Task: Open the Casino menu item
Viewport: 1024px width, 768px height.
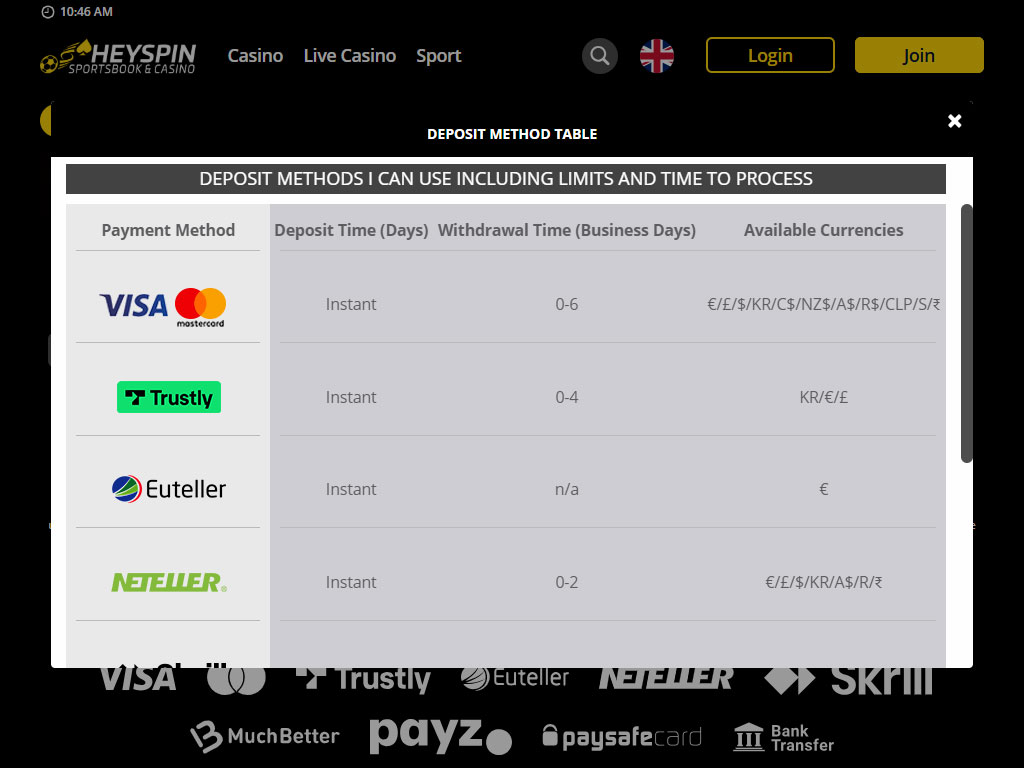Action: (255, 56)
